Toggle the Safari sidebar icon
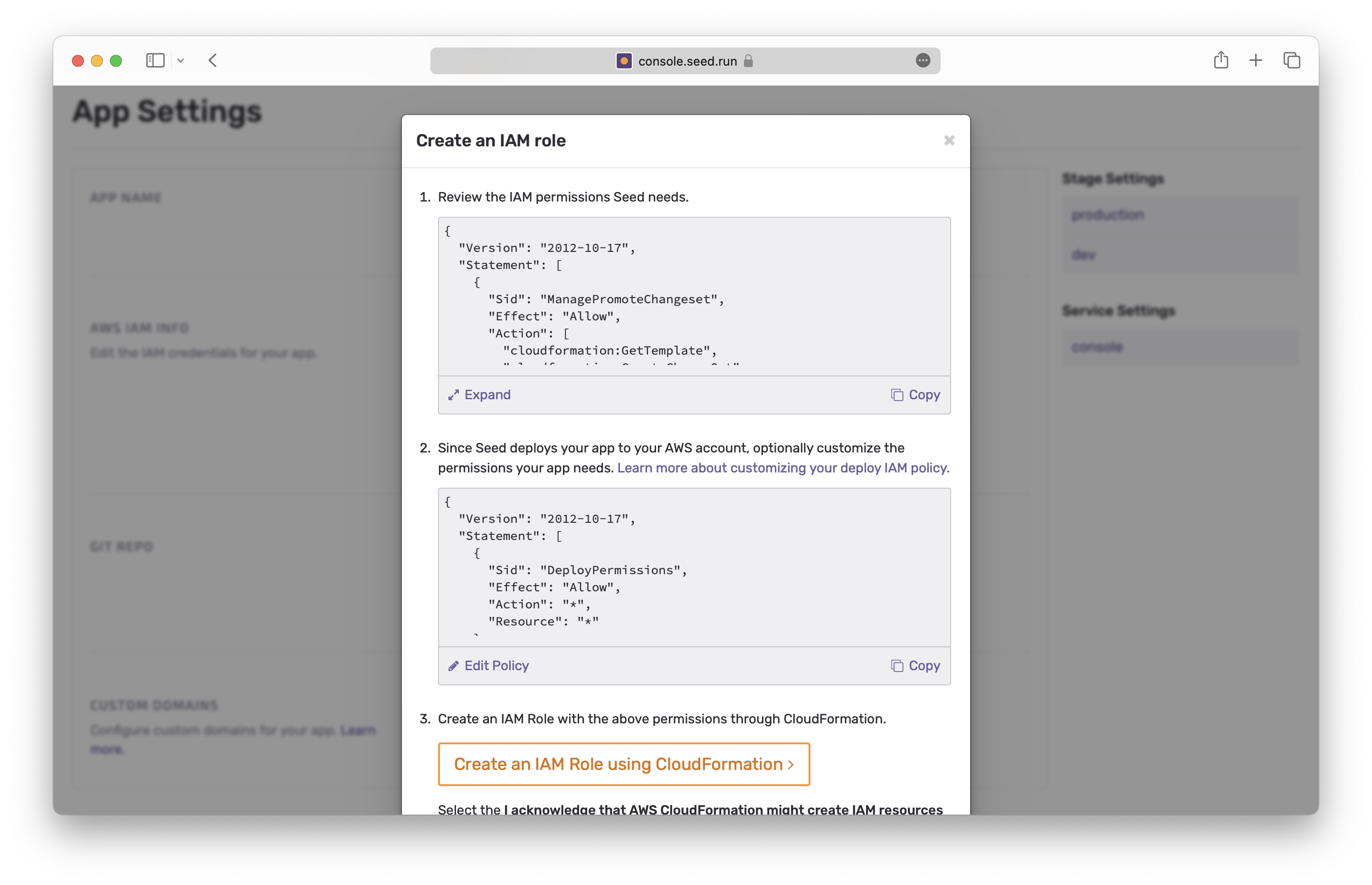Viewport: 1372px width, 885px height. point(155,60)
